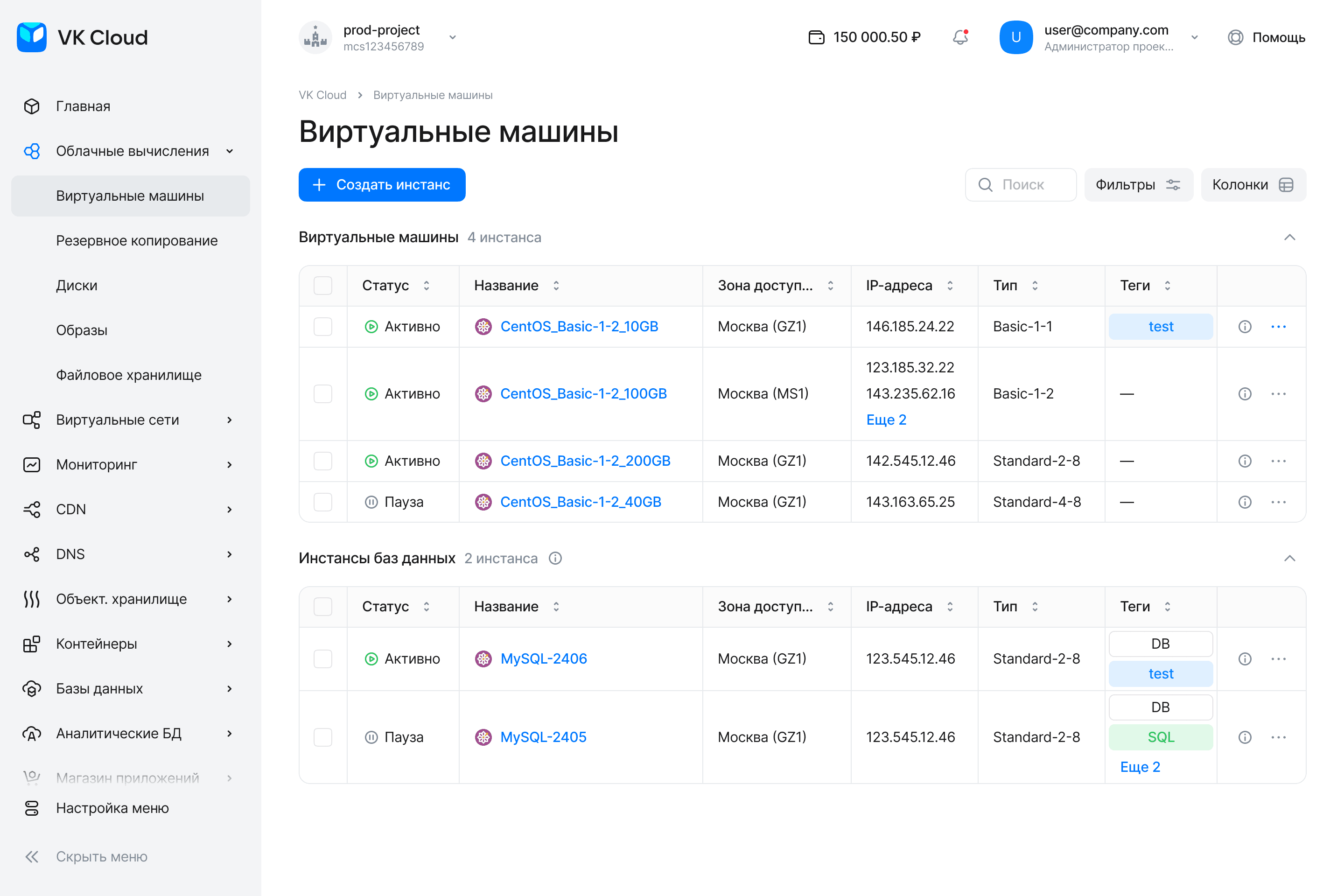Check the CentOS_Basic-1-2_200GB row checkbox
The height and width of the screenshot is (896, 1344).
(323, 461)
